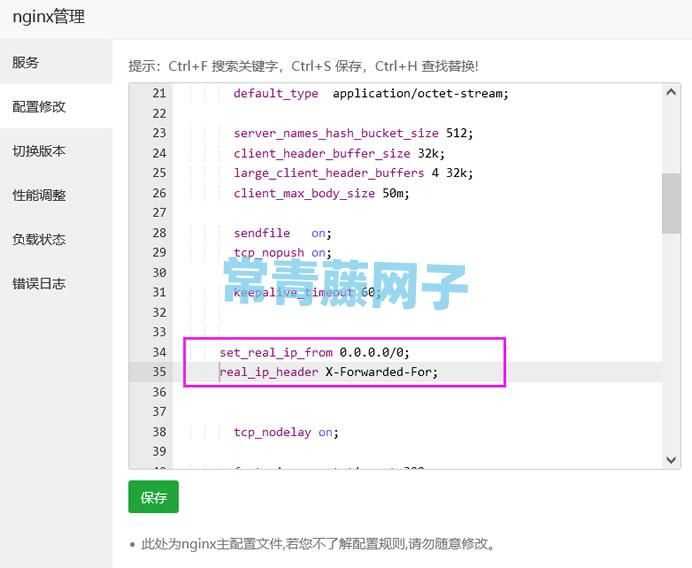Image resolution: width=692 pixels, height=568 pixels.
Task: Click line number 34 in gutter
Action: pyautogui.click(x=159, y=352)
